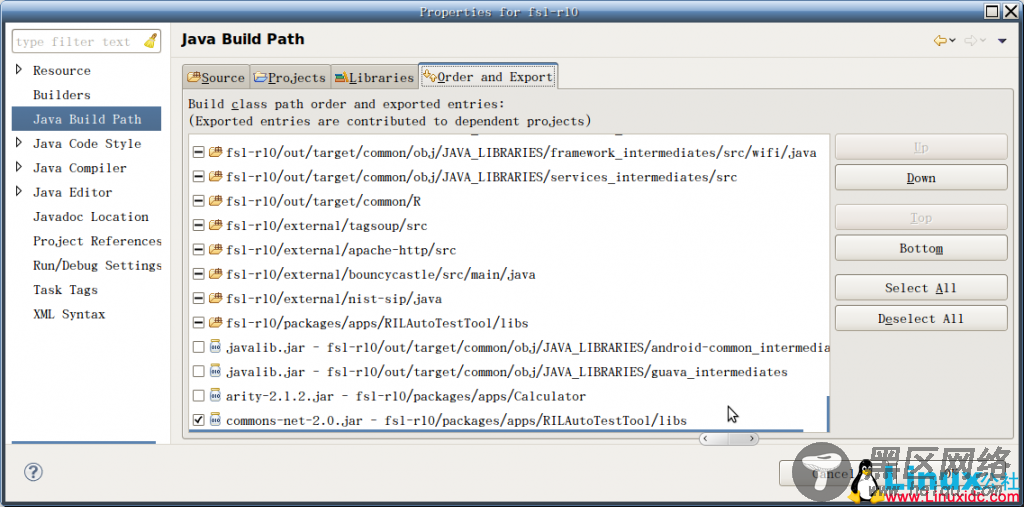
Task: Toggle export checkbox for external/apache-http/src
Action: pyautogui.click(x=199, y=250)
